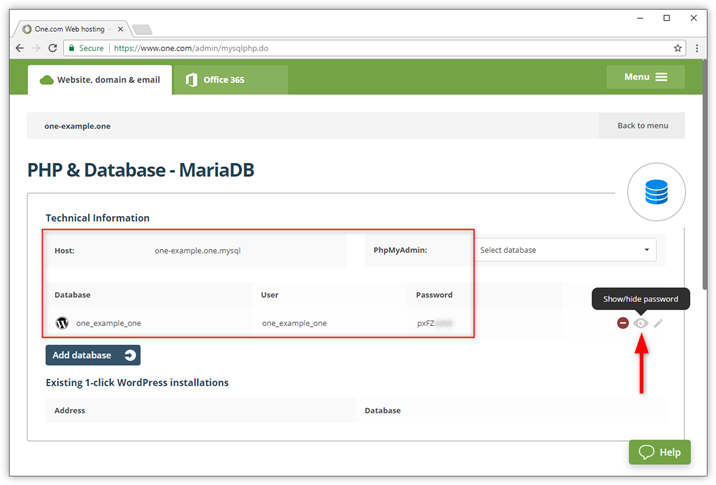The image size is (716, 485).
Task: Close the browser window
Action: pos(694,18)
